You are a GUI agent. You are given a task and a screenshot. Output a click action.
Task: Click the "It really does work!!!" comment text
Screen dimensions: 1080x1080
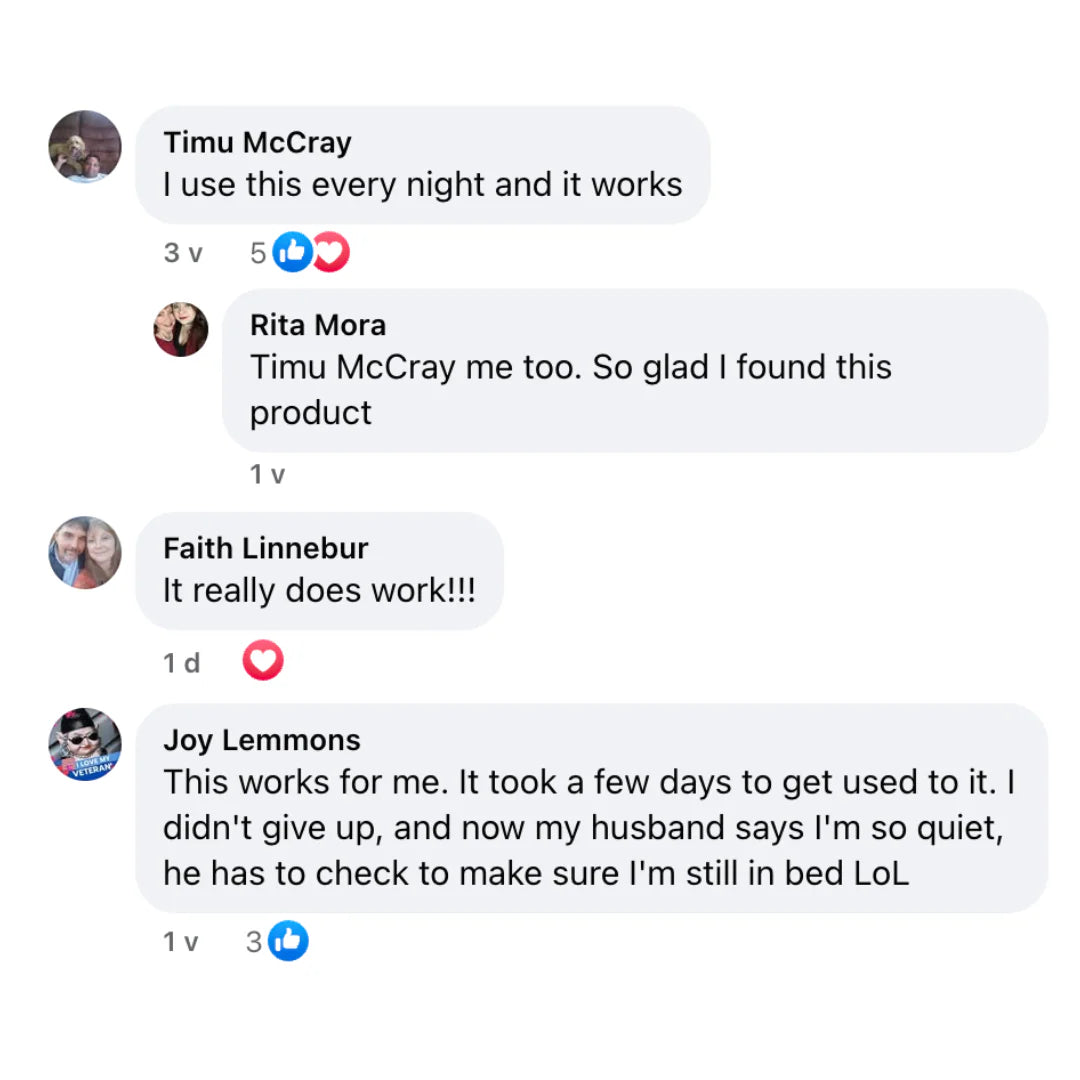tap(319, 590)
